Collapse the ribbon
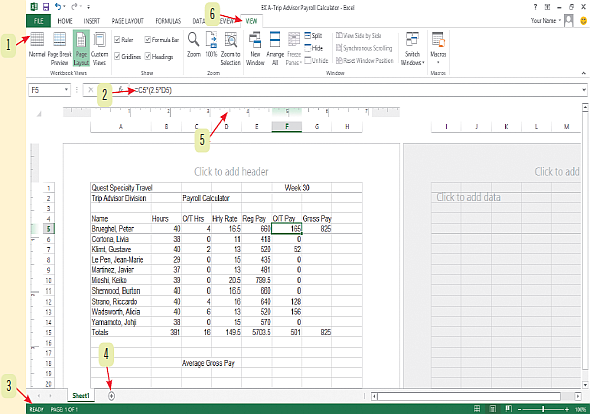 (x=583, y=73)
